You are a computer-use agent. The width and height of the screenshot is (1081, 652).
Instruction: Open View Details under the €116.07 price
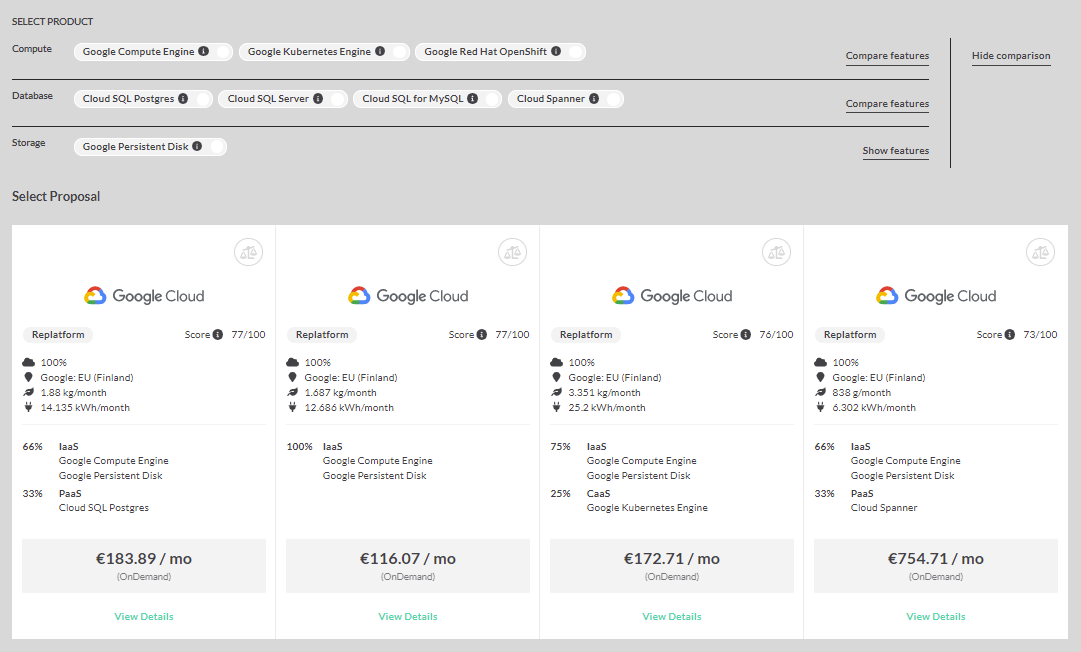point(408,616)
